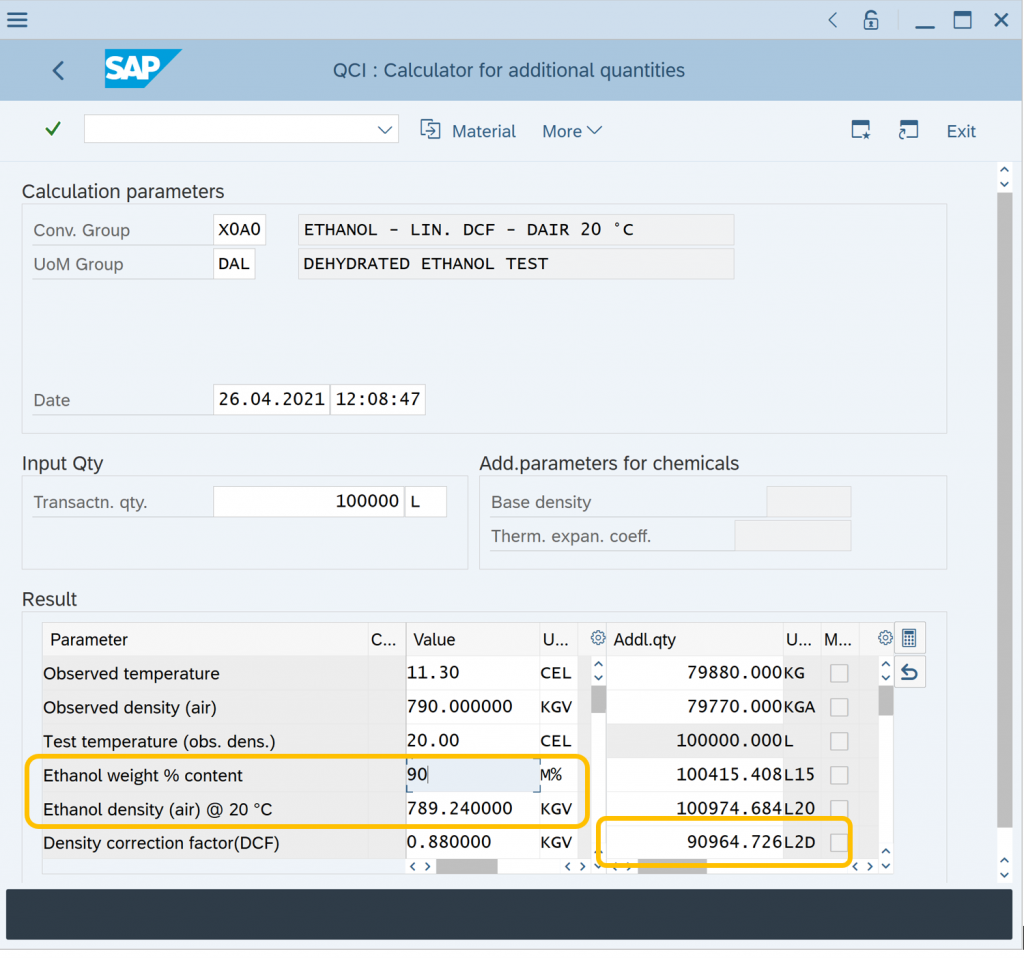Expand the More menu
Image resolution: width=1024 pixels, height=958 pixels.
tap(572, 131)
